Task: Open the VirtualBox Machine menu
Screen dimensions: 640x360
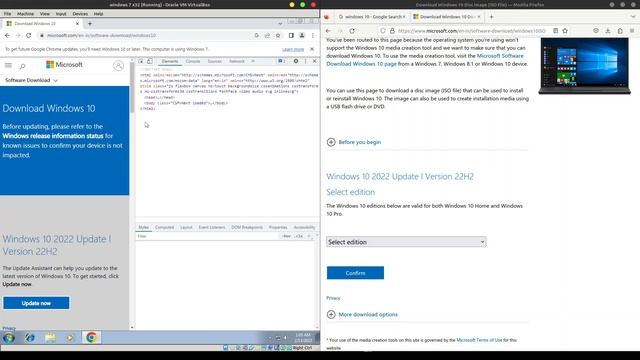Action: pos(25,14)
